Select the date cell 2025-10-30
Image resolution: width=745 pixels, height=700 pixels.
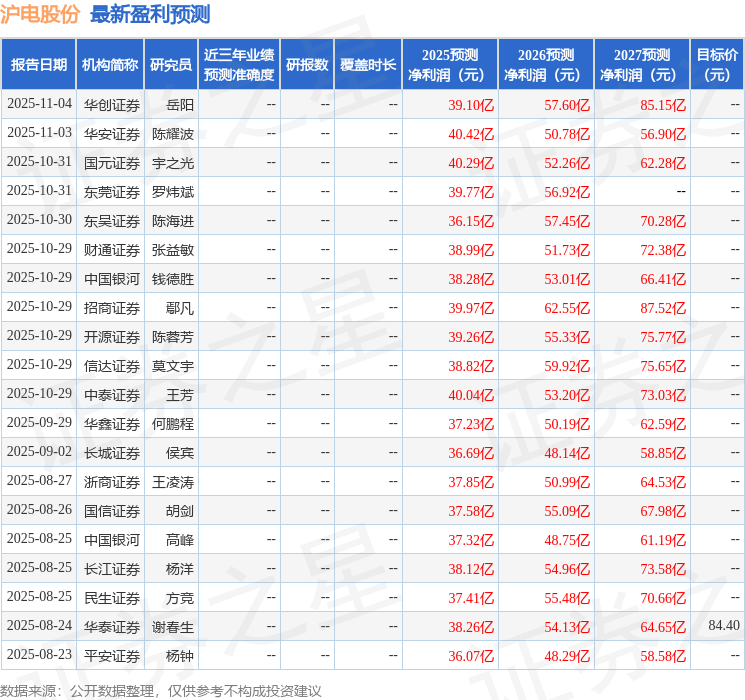(x=39, y=220)
